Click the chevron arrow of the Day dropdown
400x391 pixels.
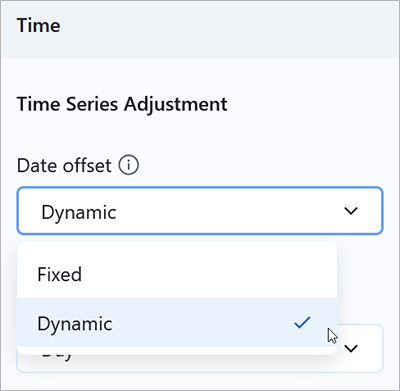pos(351,349)
